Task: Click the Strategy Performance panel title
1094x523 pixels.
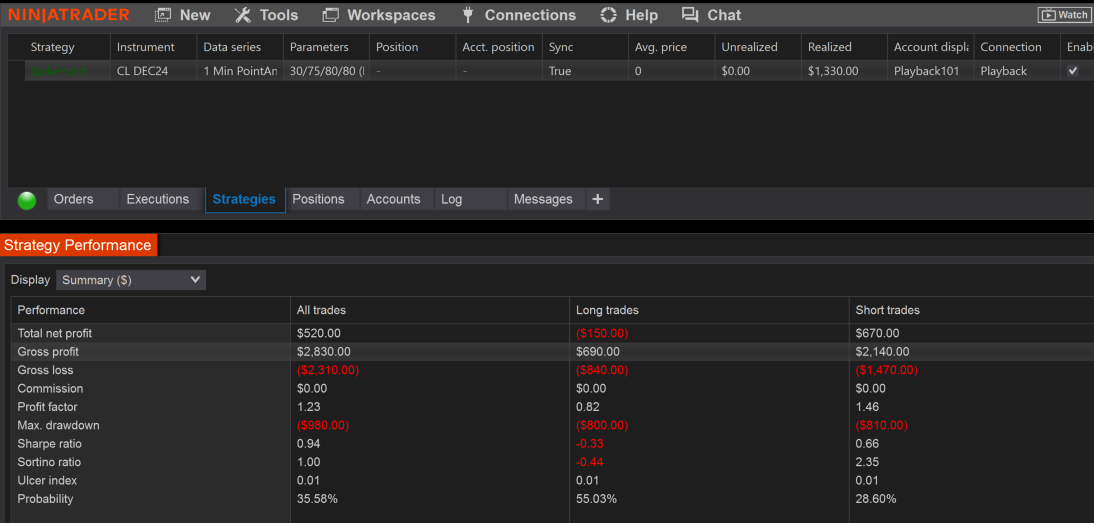Action: point(78,245)
